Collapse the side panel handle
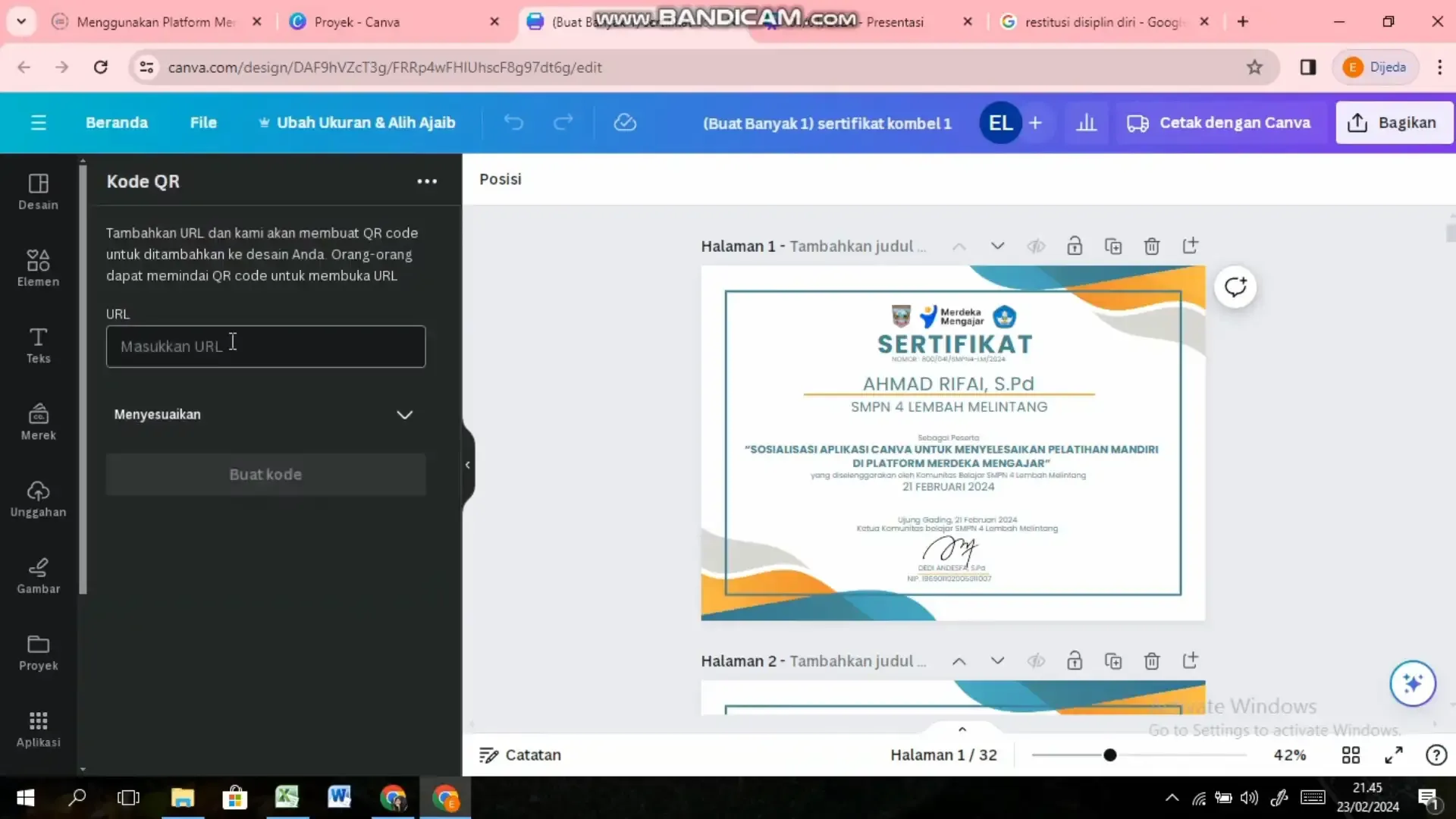The image size is (1456, 819). [468, 465]
